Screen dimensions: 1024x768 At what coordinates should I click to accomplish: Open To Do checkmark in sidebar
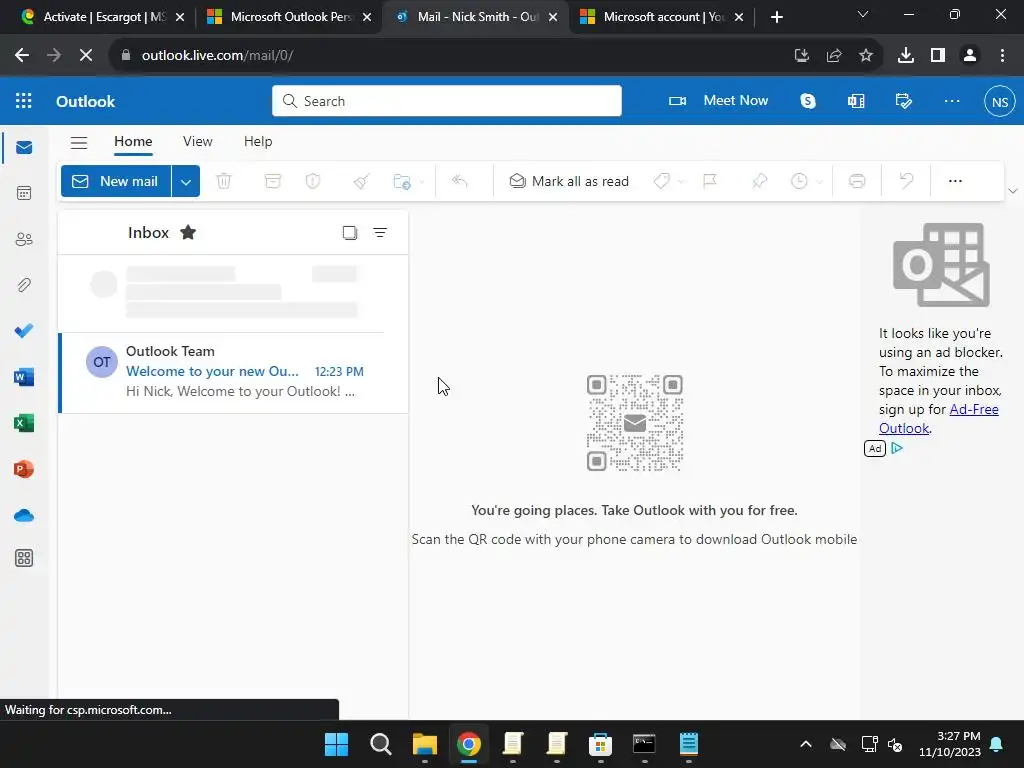tap(24, 330)
